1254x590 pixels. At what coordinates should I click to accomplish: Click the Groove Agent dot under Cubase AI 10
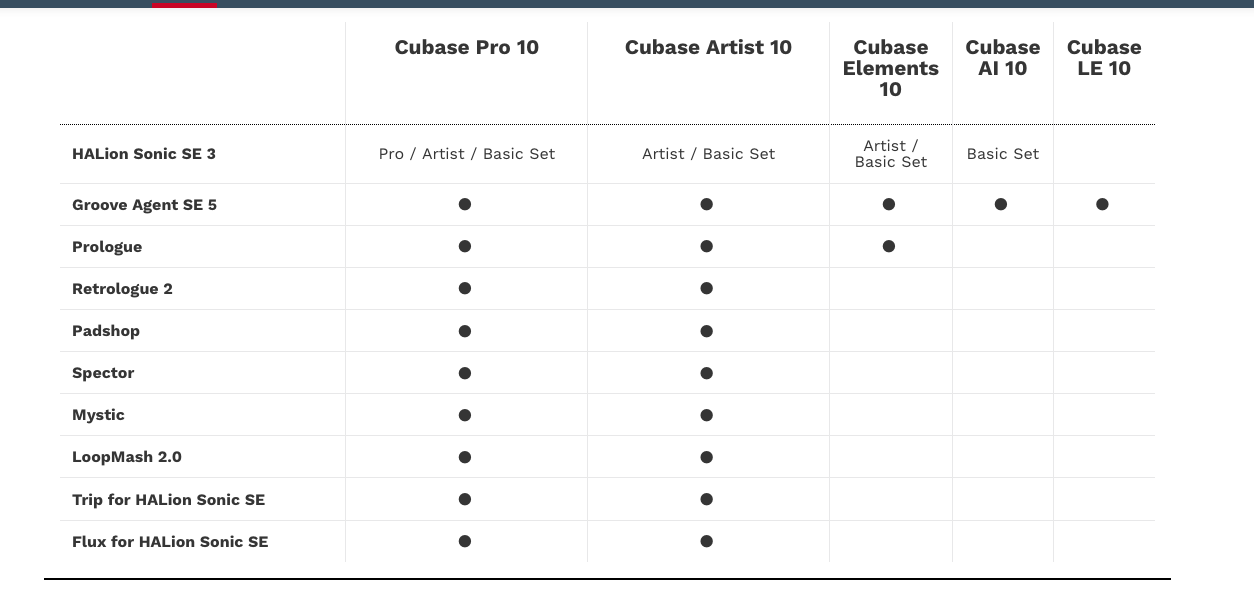coord(1001,204)
